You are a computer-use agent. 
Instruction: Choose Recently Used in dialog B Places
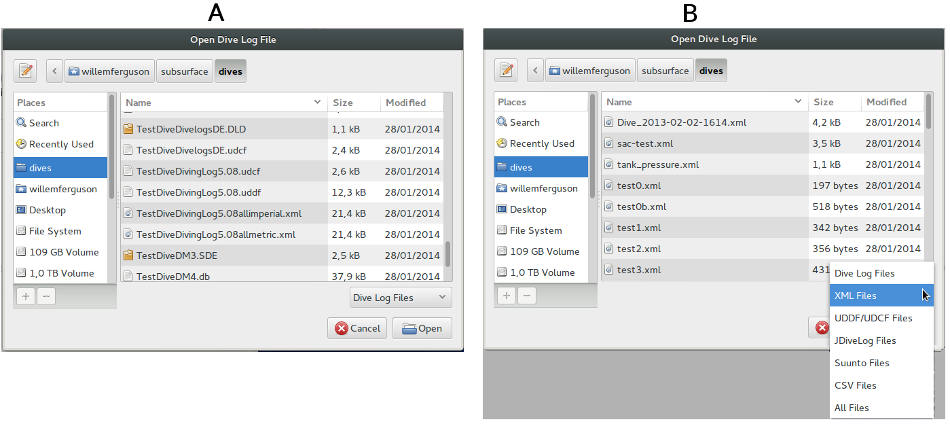tap(541, 144)
